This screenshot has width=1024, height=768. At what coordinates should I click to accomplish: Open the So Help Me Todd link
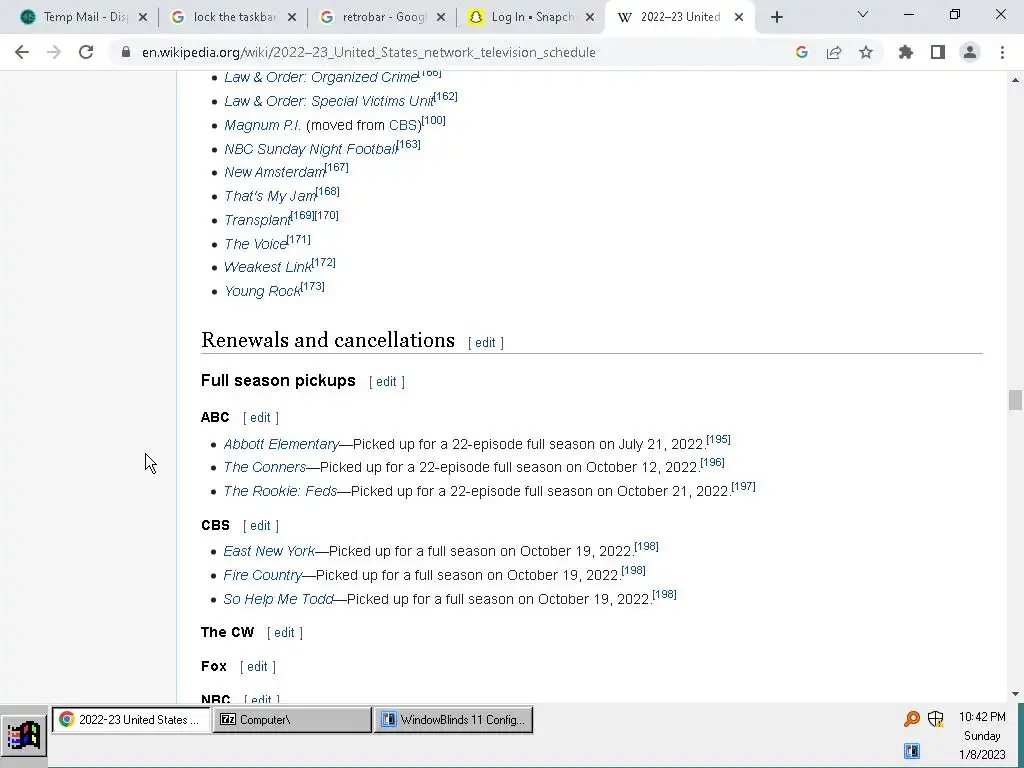click(x=278, y=600)
